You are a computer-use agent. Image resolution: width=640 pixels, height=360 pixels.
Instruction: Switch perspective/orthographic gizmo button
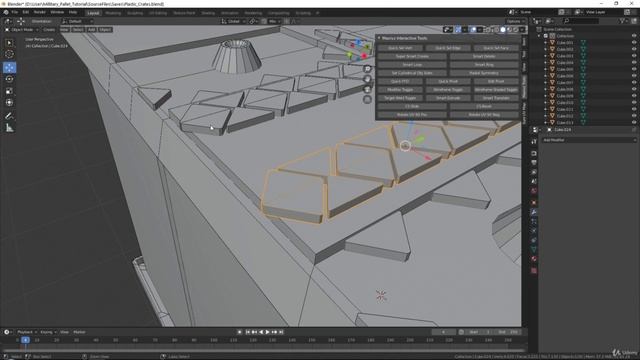click(367, 100)
